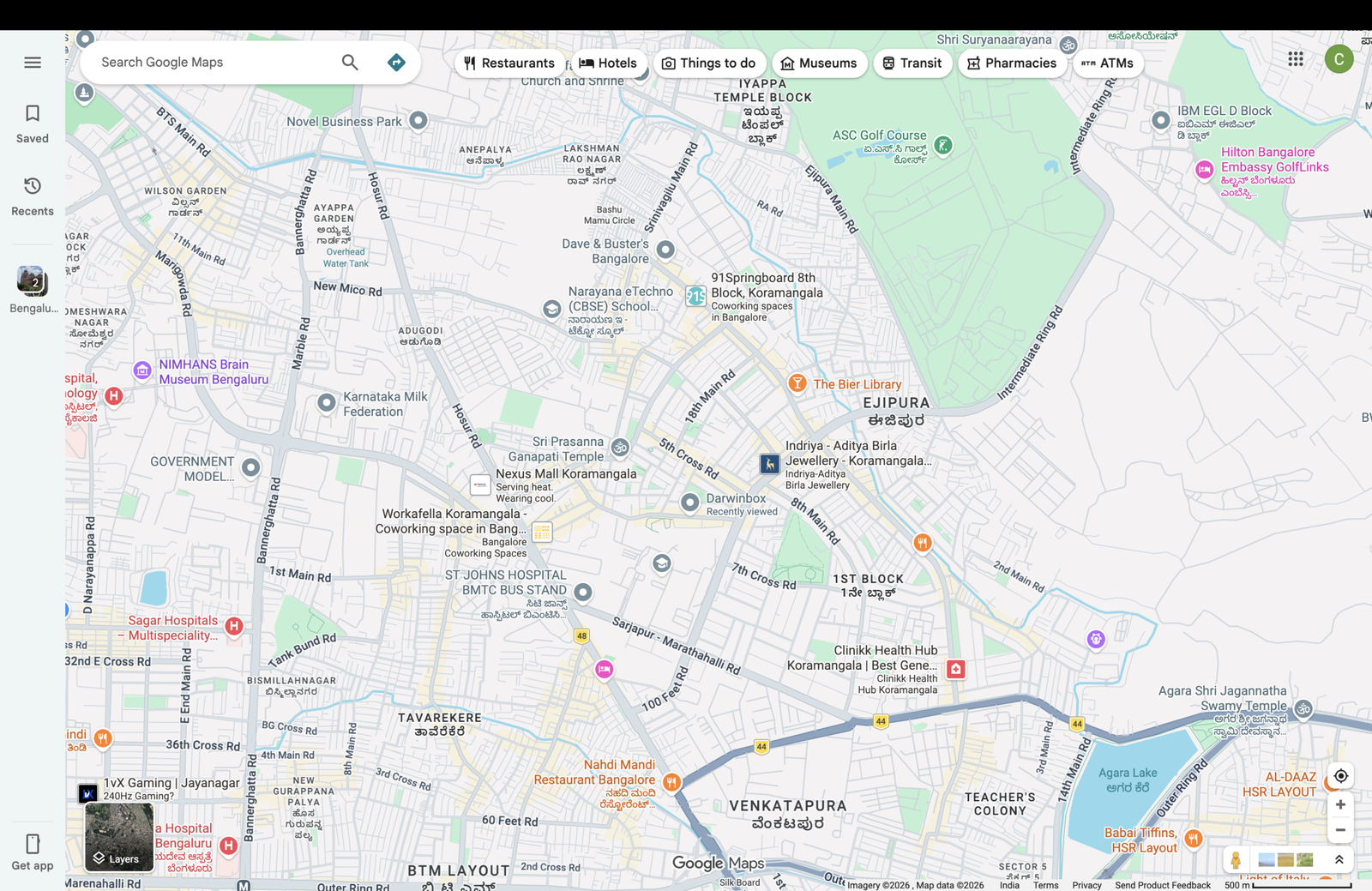Screen dimensions: 1372x891
Task: Click the Show Your Location crosshair button
Action: (1339, 775)
